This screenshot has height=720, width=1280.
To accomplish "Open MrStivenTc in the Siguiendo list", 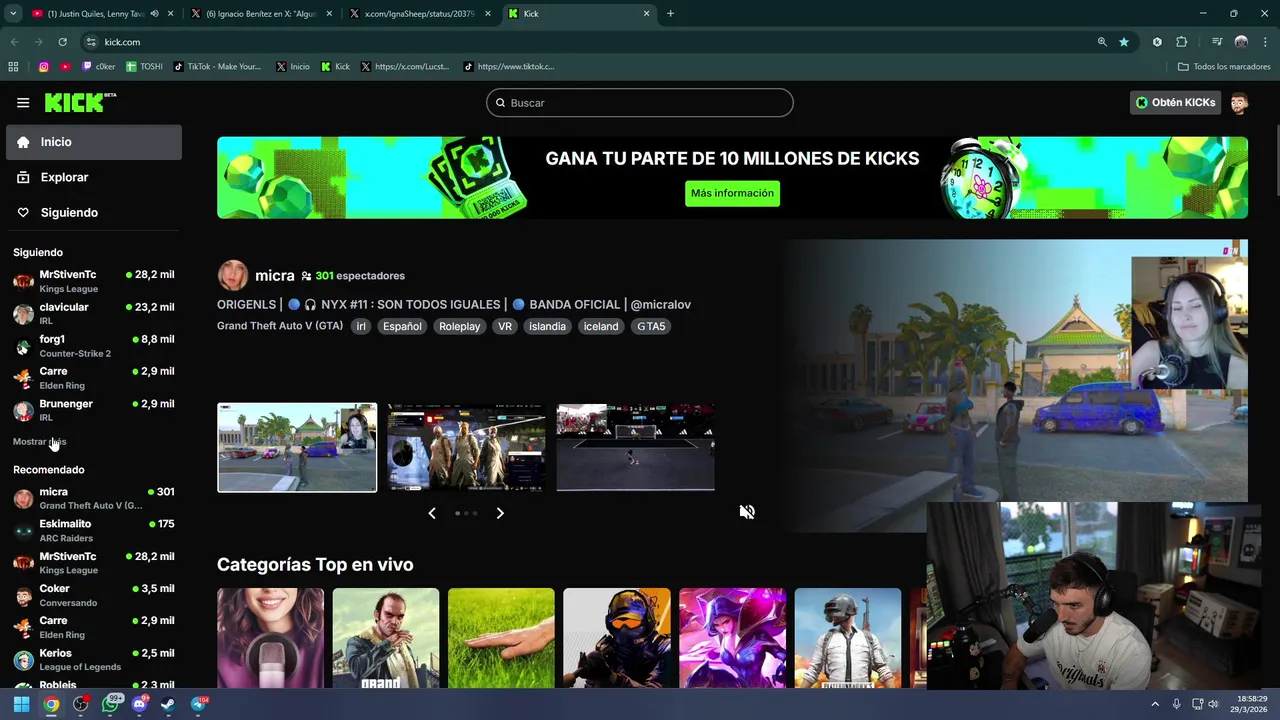I will click(x=94, y=281).
